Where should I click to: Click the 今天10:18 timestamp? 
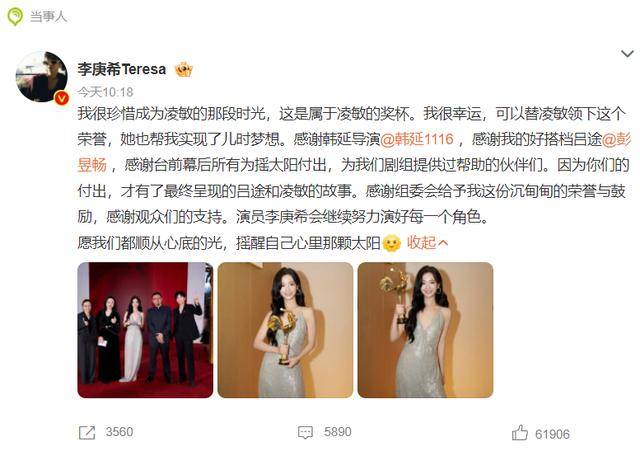tap(105, 92)
